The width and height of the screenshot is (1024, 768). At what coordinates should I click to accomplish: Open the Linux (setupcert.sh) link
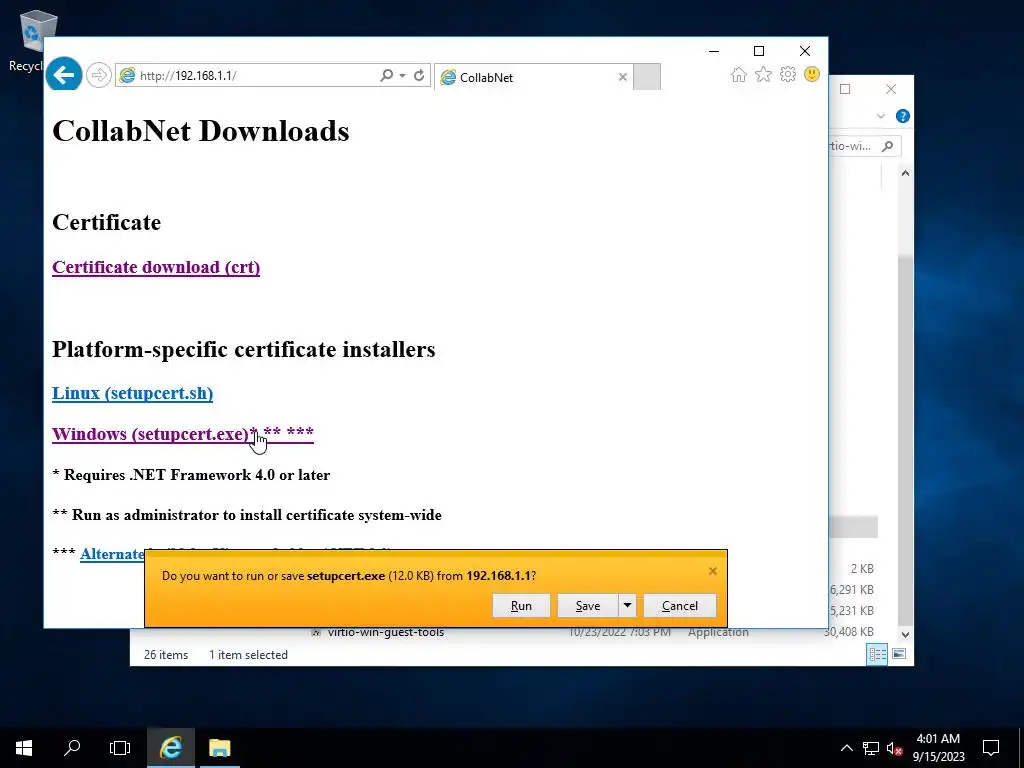[x=133, y=393]
